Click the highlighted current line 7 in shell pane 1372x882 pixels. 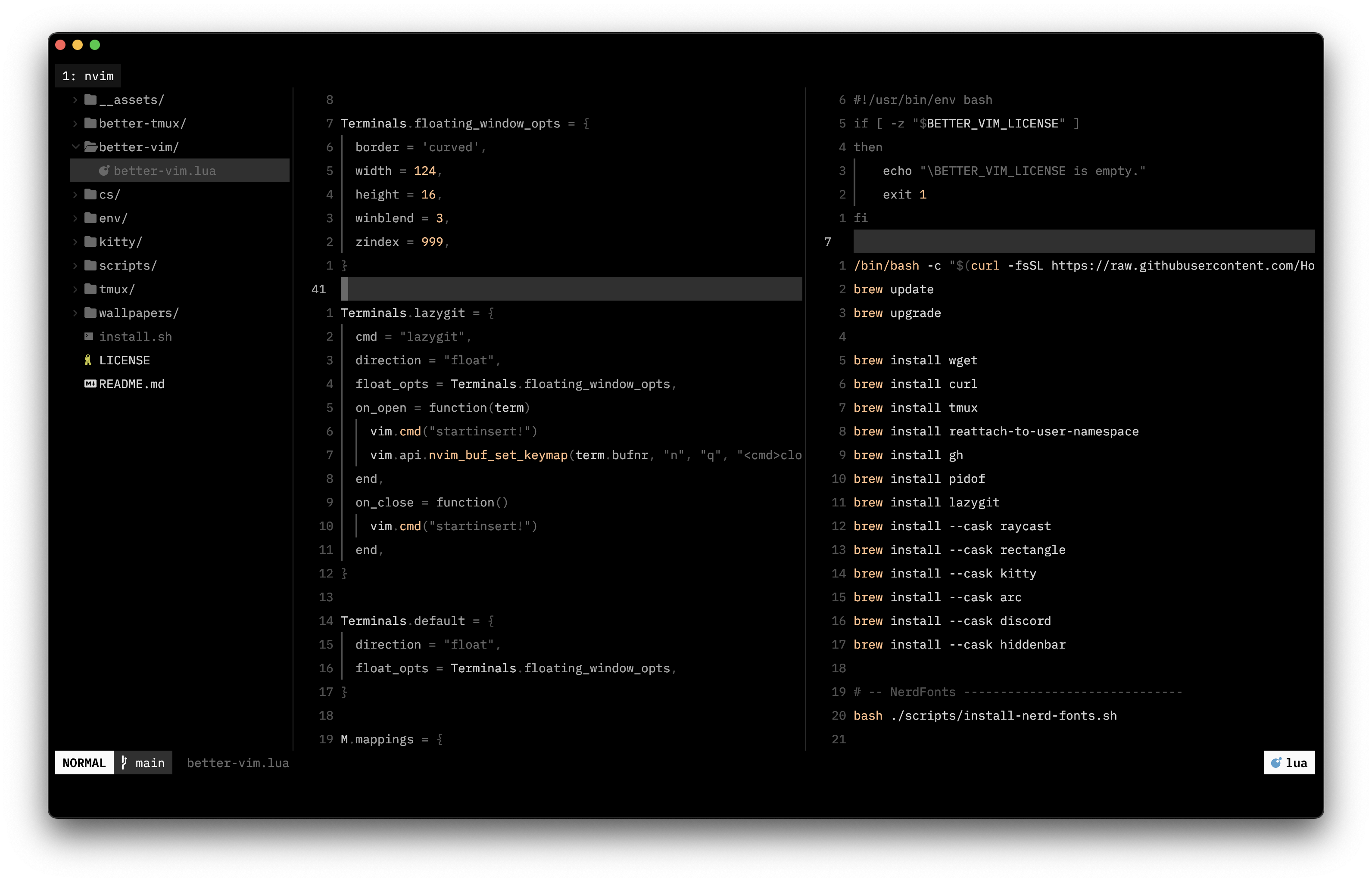click(x=1083, y=242)
